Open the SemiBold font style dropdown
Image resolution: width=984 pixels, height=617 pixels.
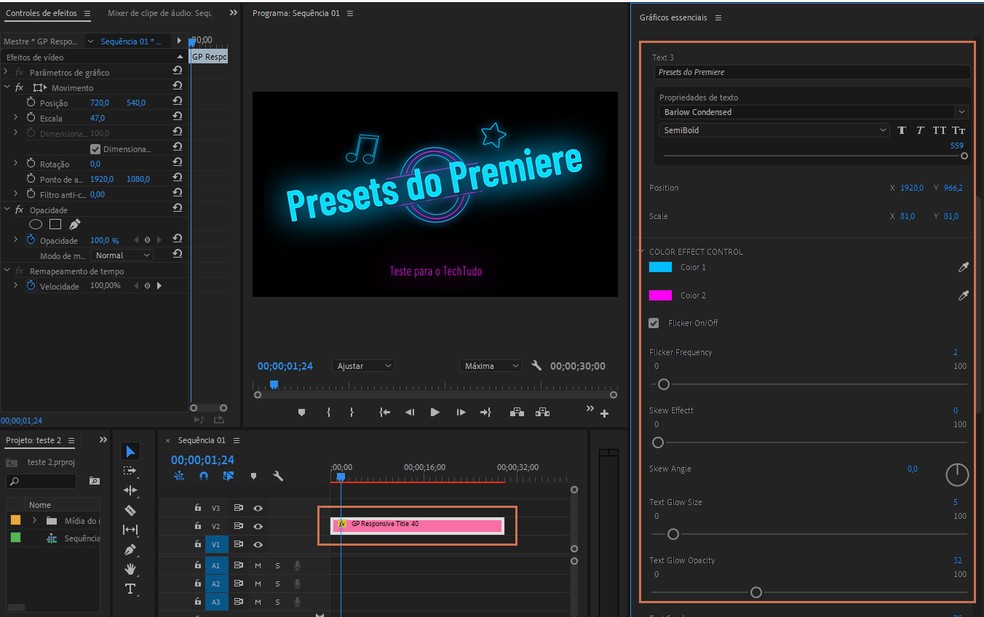point(884,130)
